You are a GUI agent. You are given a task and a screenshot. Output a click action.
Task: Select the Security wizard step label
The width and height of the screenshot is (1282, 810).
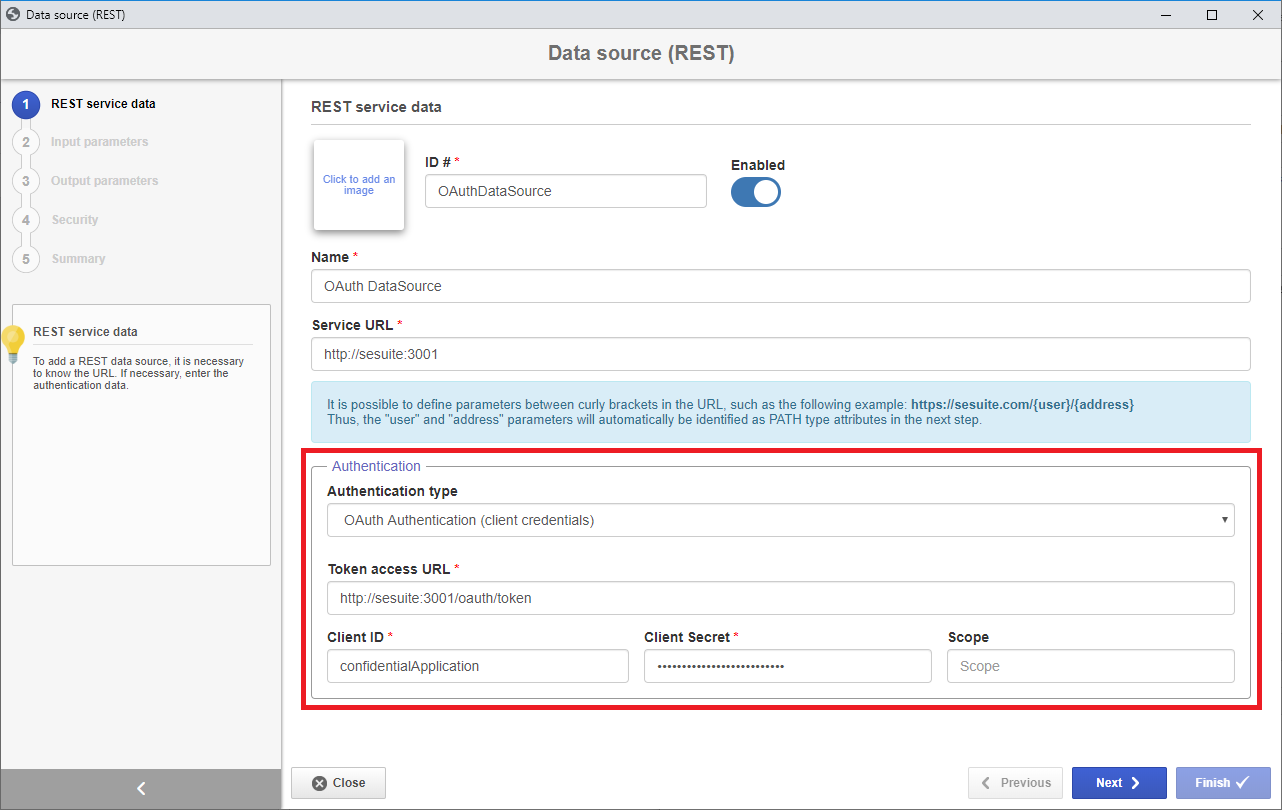pyautogui.click(x=75, y=220)
